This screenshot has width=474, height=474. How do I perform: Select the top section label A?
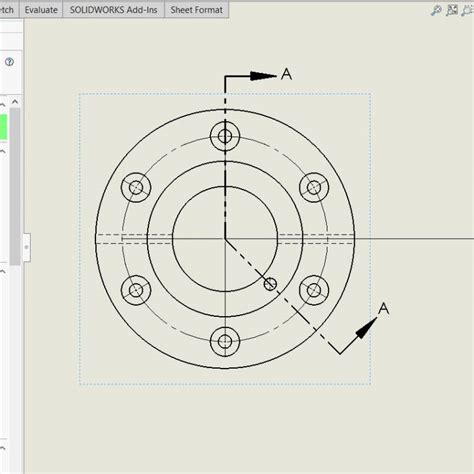pyautogui.click(x=286, y=74)
